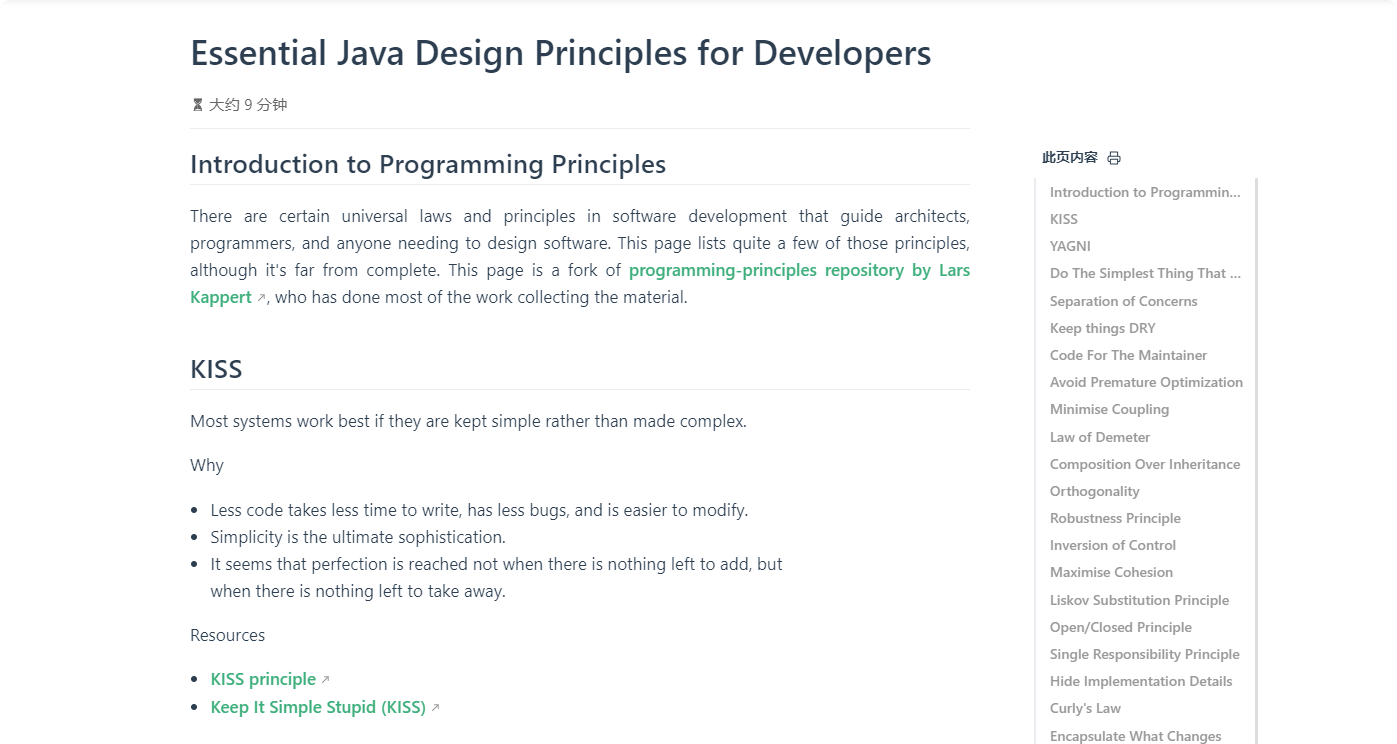This screenshot has width=1397, height=744.
Task: Jump to Orthogonality in sidebar
Action: (1095, 491)
